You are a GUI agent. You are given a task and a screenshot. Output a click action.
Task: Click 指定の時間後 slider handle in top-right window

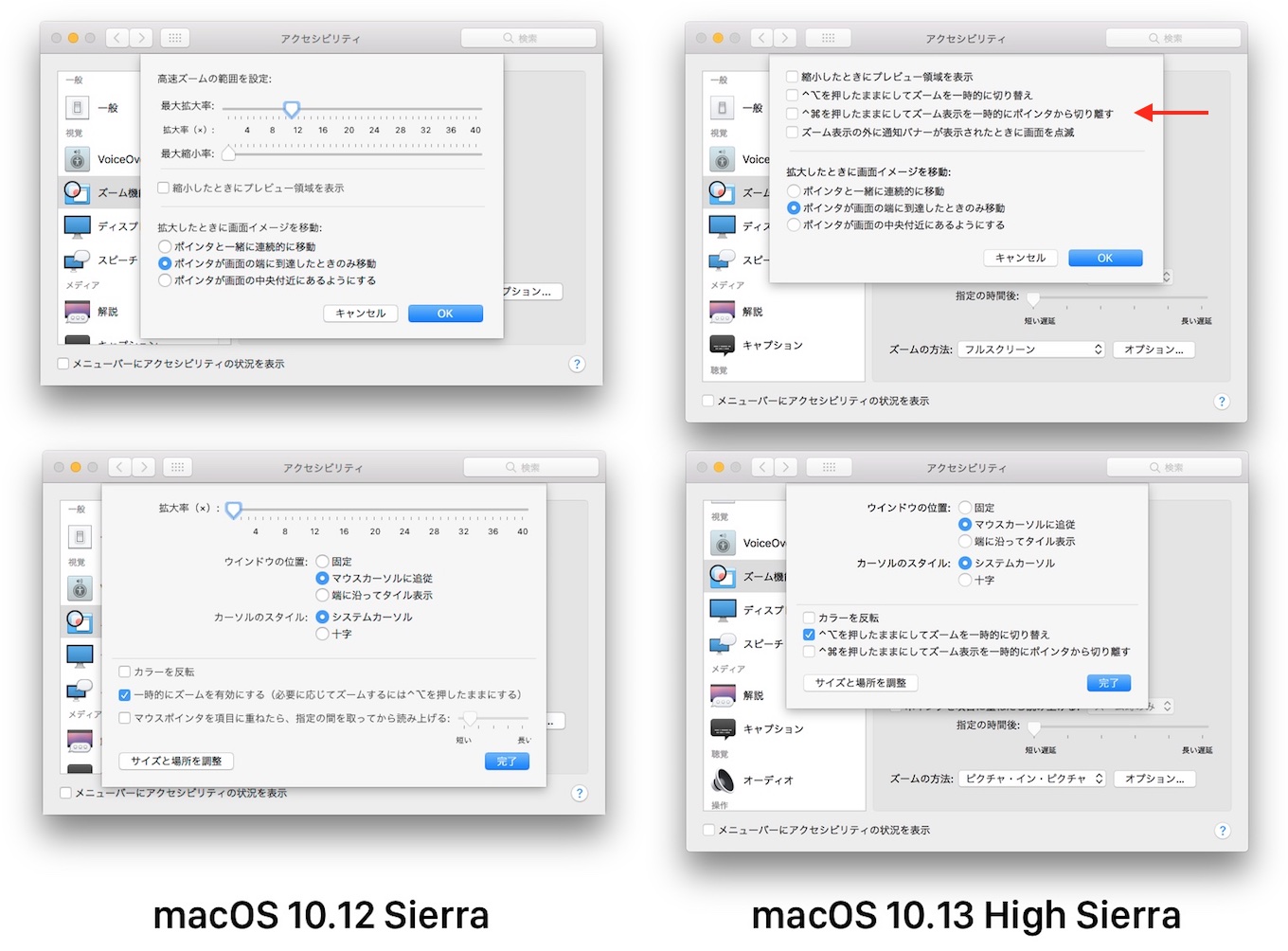point(1033,299)
